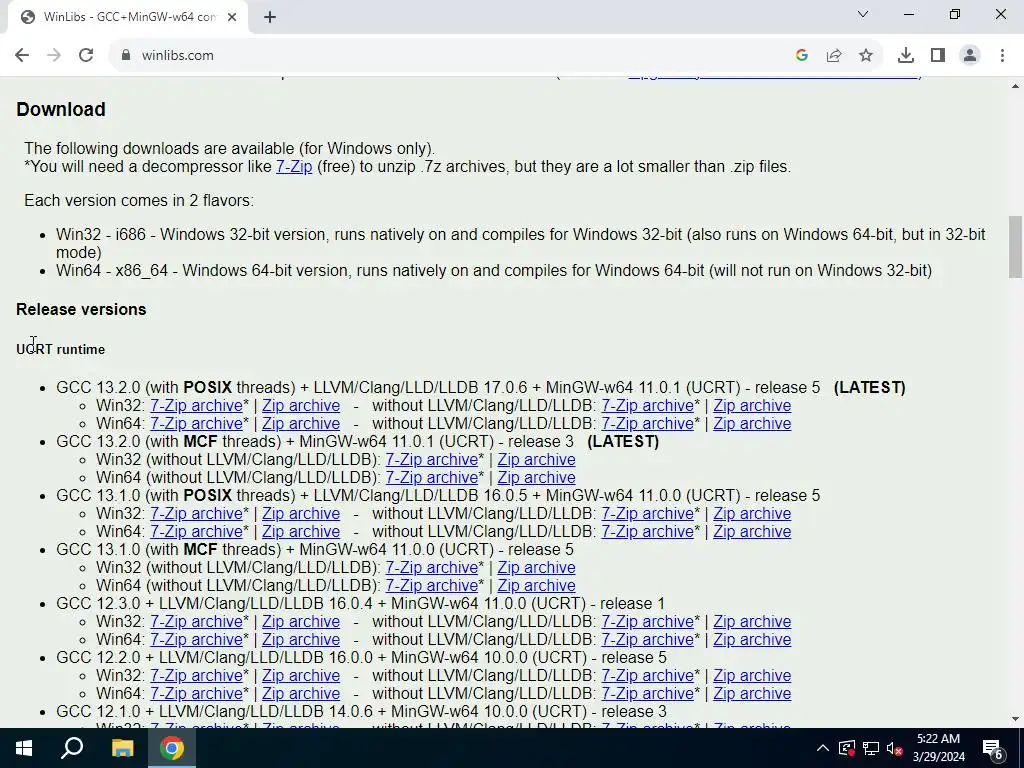1024x768 pixels.
Task: Click the winlibs.com address bar
Action: point(451,56)
